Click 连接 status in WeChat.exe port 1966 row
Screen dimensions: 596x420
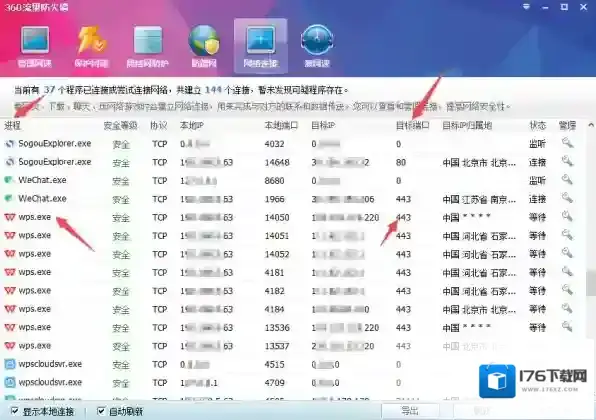click(537, 199)
